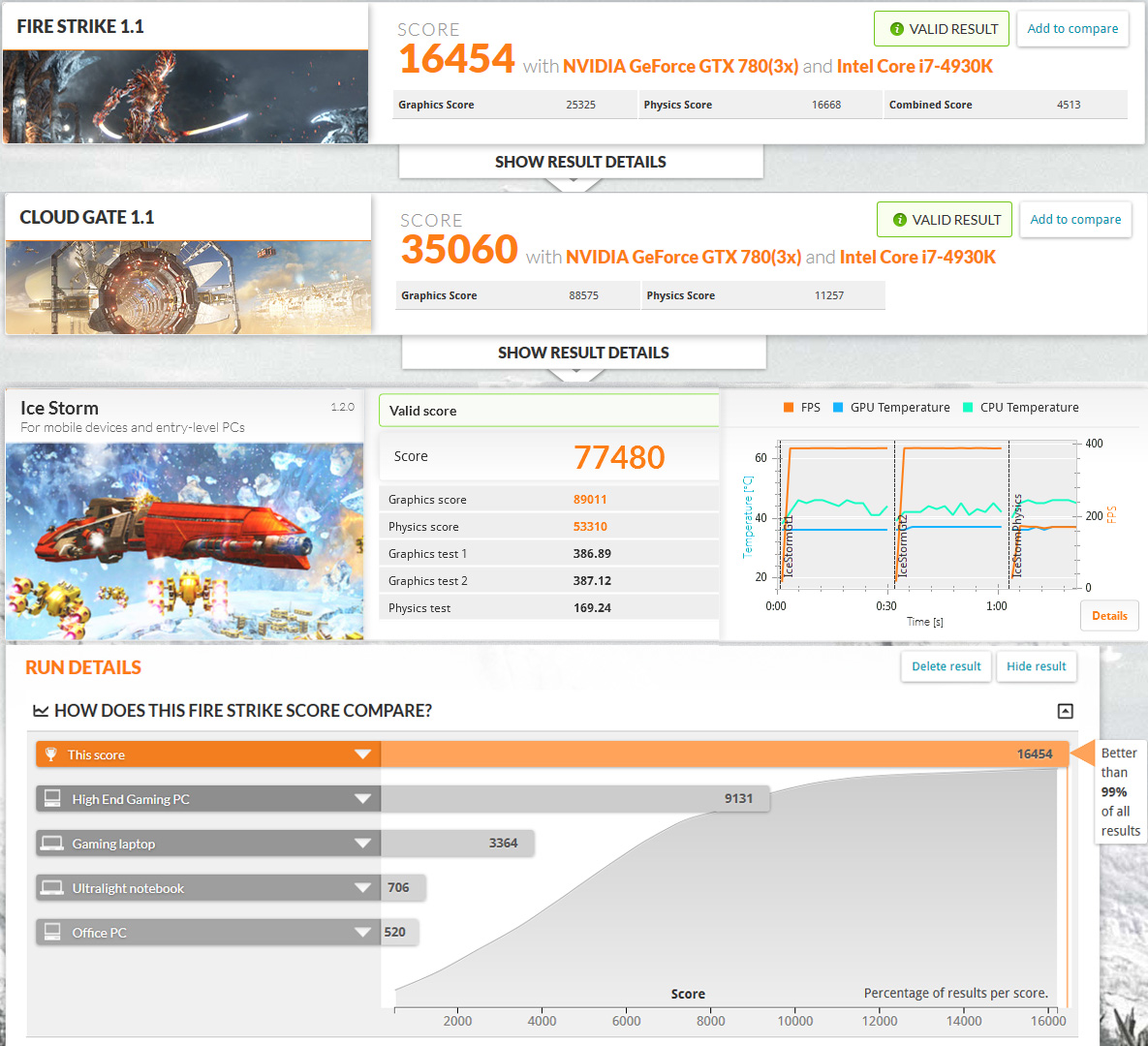Click the 16454 value on the orange bar
1148x1046 pixels.
tap(1035, 754)
